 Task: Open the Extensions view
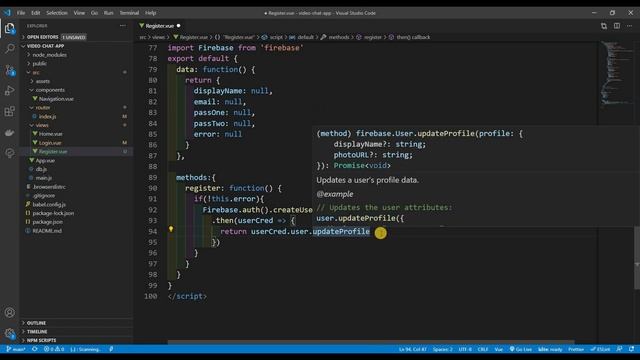click(x=9, y=111)
